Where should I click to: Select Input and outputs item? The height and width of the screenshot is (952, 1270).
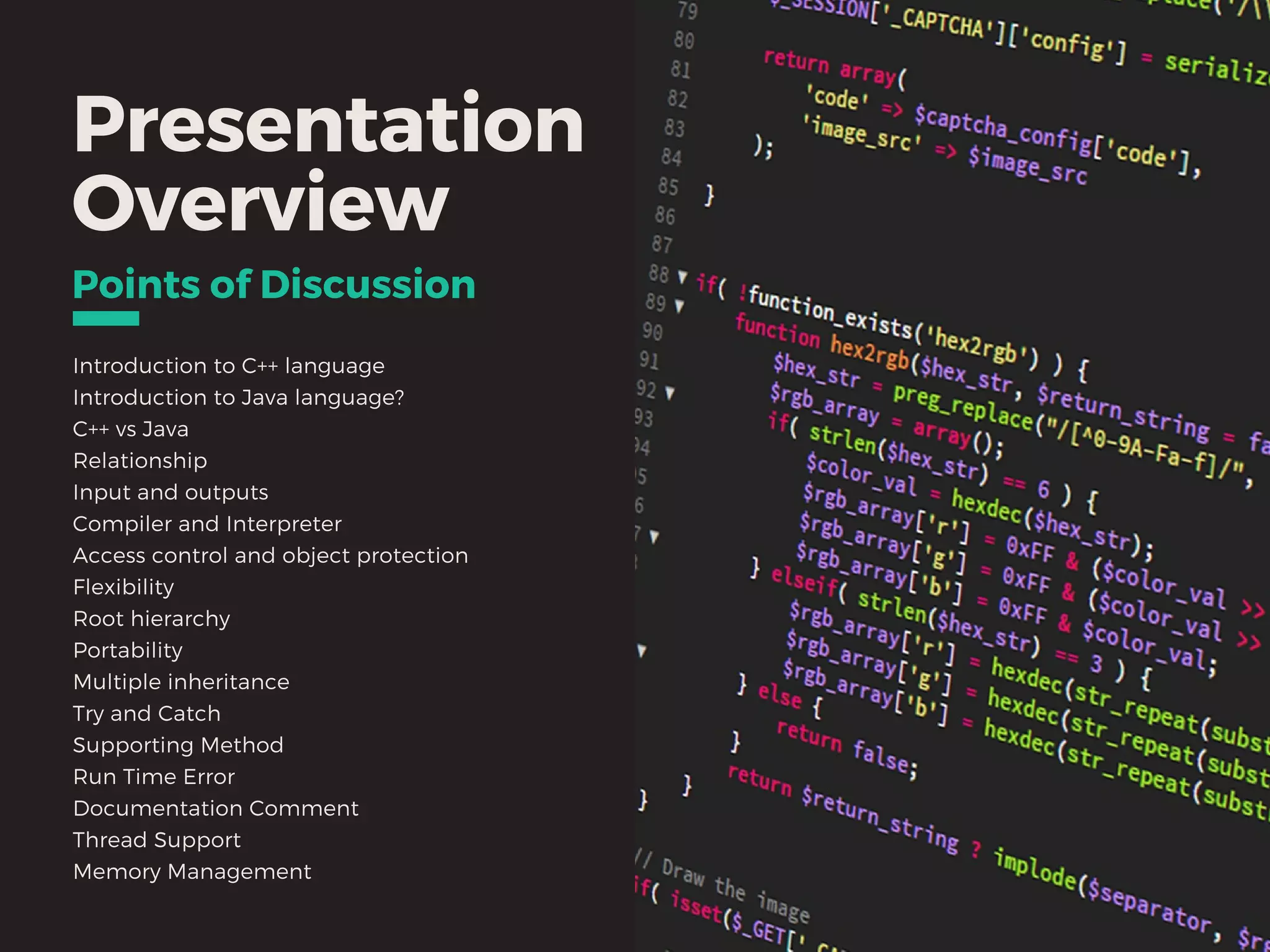(170, 492)
